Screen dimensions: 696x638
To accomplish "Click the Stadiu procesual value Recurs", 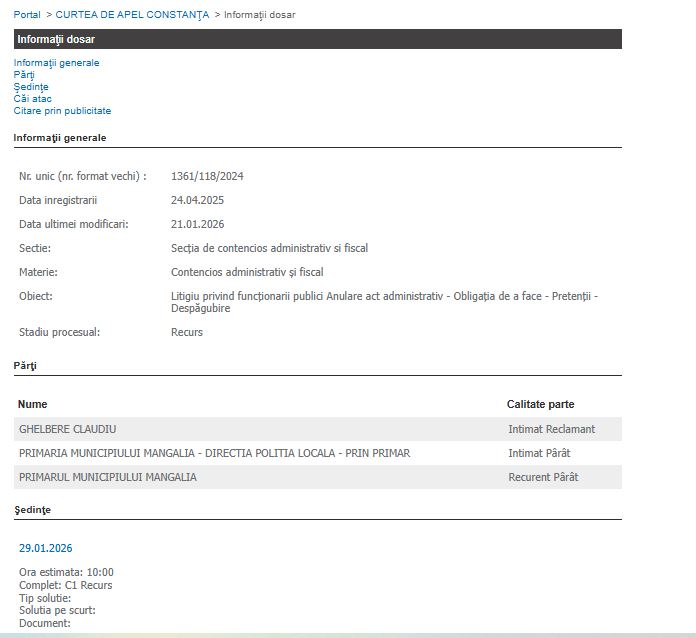I will (187, 332).
